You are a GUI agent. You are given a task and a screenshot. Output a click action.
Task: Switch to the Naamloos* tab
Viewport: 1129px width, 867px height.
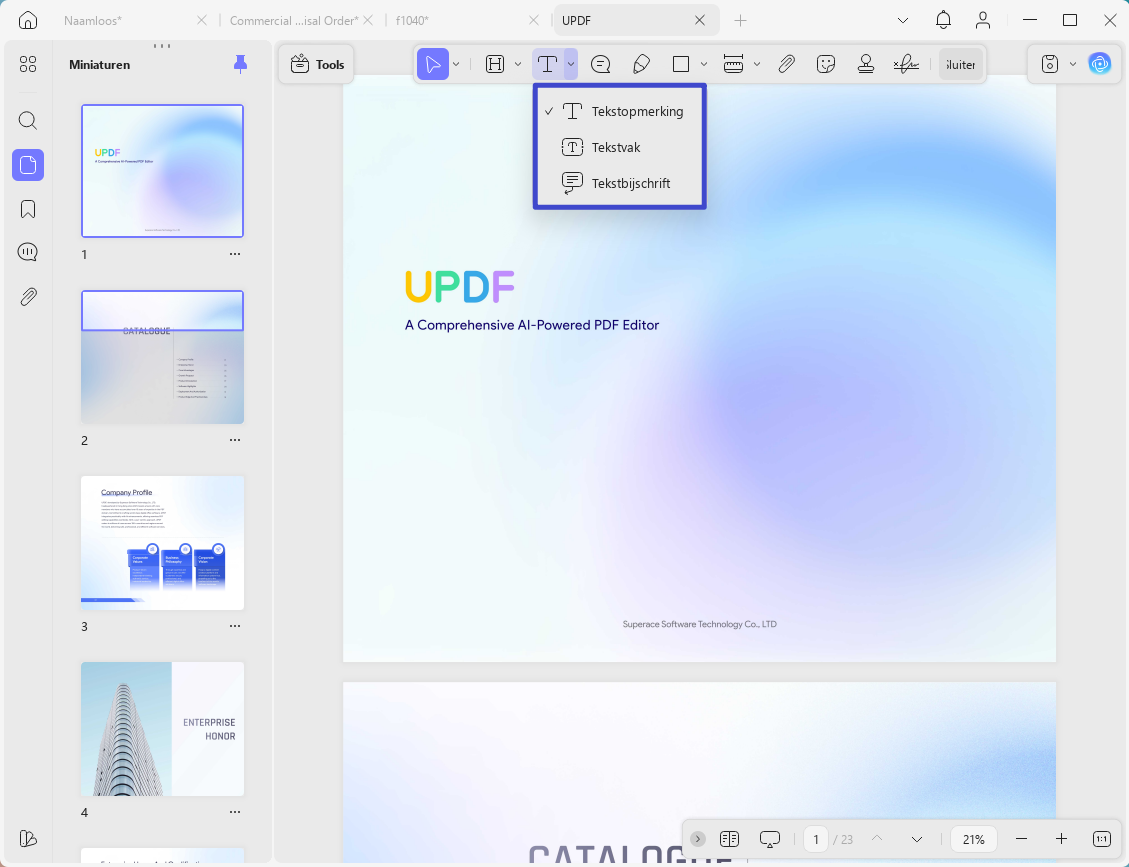(93, 20)
